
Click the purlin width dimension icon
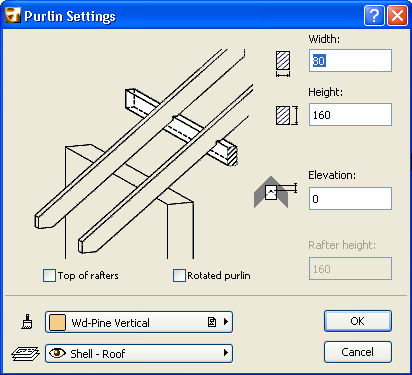283,64
